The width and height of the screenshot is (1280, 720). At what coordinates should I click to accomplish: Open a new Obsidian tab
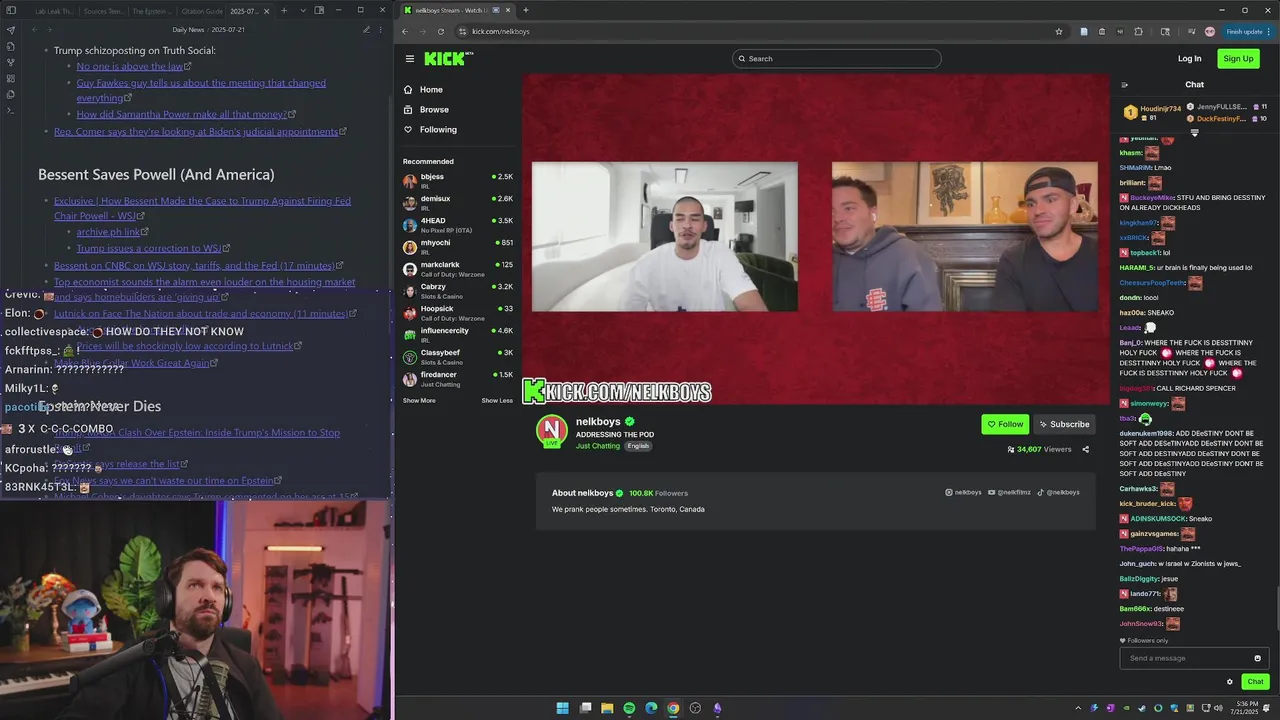(x=284, y=10)
